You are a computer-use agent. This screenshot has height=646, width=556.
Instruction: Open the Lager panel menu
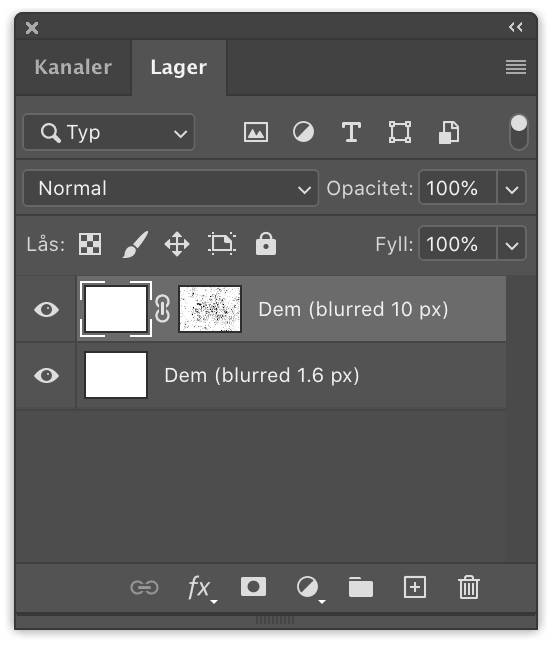pos(516,67)
